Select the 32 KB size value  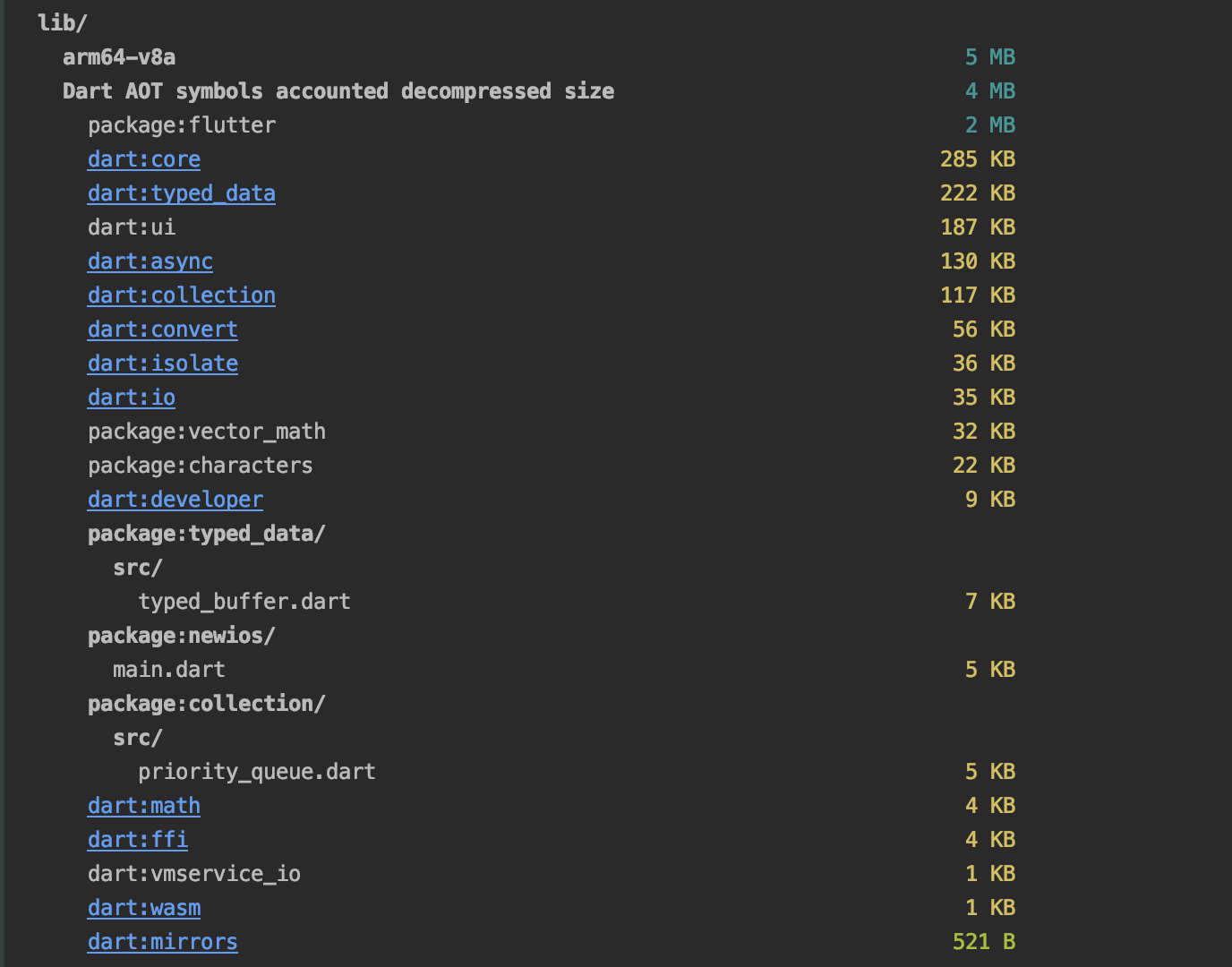pos(984,432)
